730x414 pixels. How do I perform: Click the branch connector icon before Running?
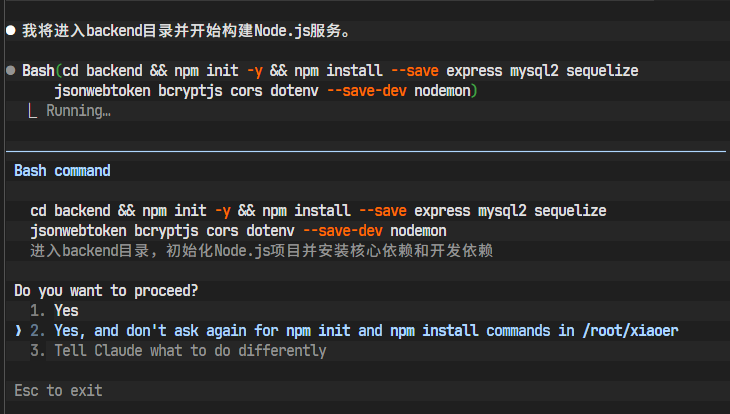[x=33, y=111]
